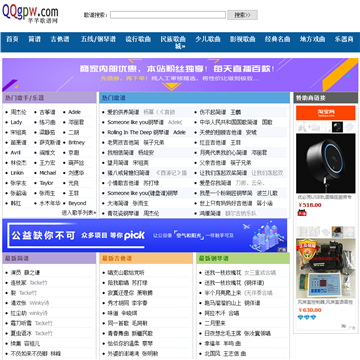Open the Adele link in popular singers
This screenshot has height=360, width=360.
(74, 112)
